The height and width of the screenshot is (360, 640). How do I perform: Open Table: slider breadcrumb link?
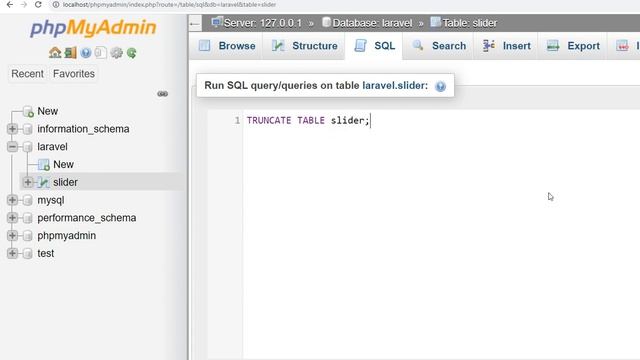click(x=470, y=23)
